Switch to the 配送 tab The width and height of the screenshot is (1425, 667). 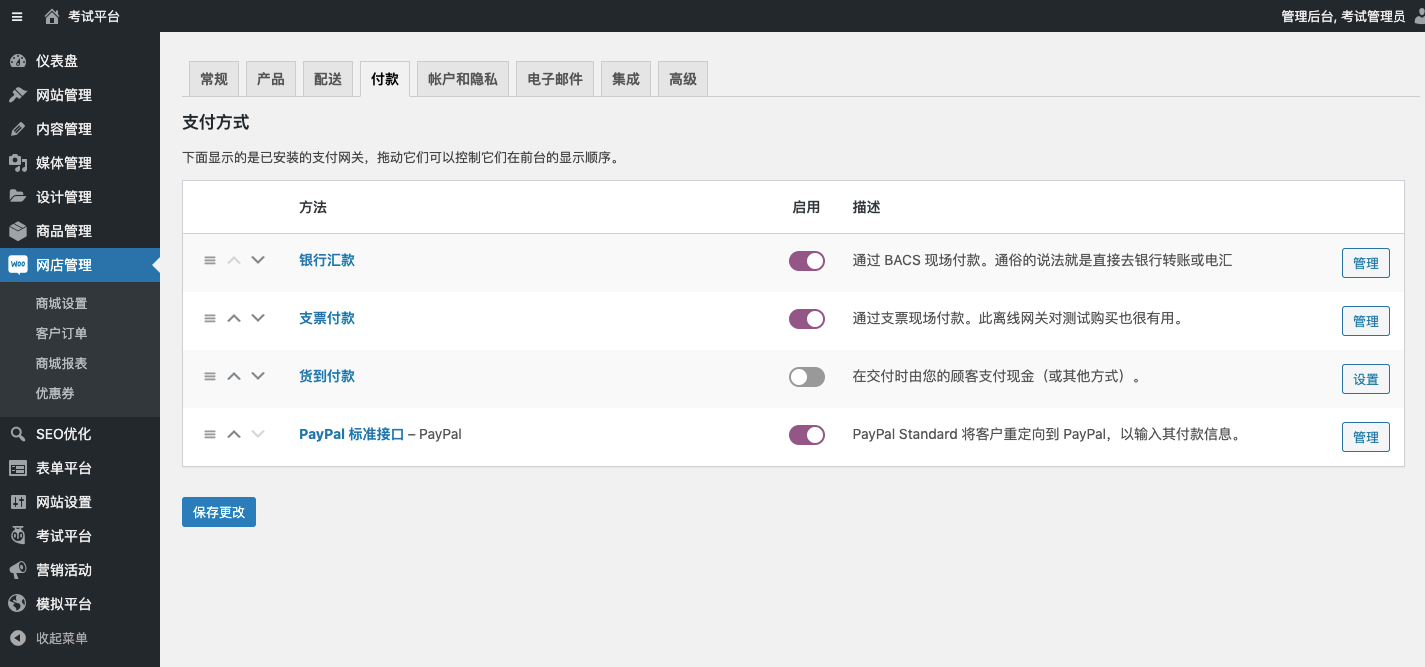pos(328,79)
